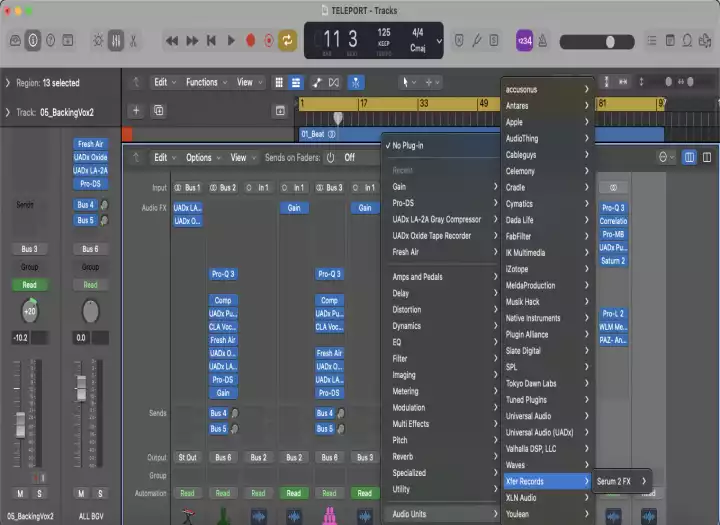This screenshot has width=720, height=525.
Task: Toggle the Metronome icon
Action: [x=543, y=41]
